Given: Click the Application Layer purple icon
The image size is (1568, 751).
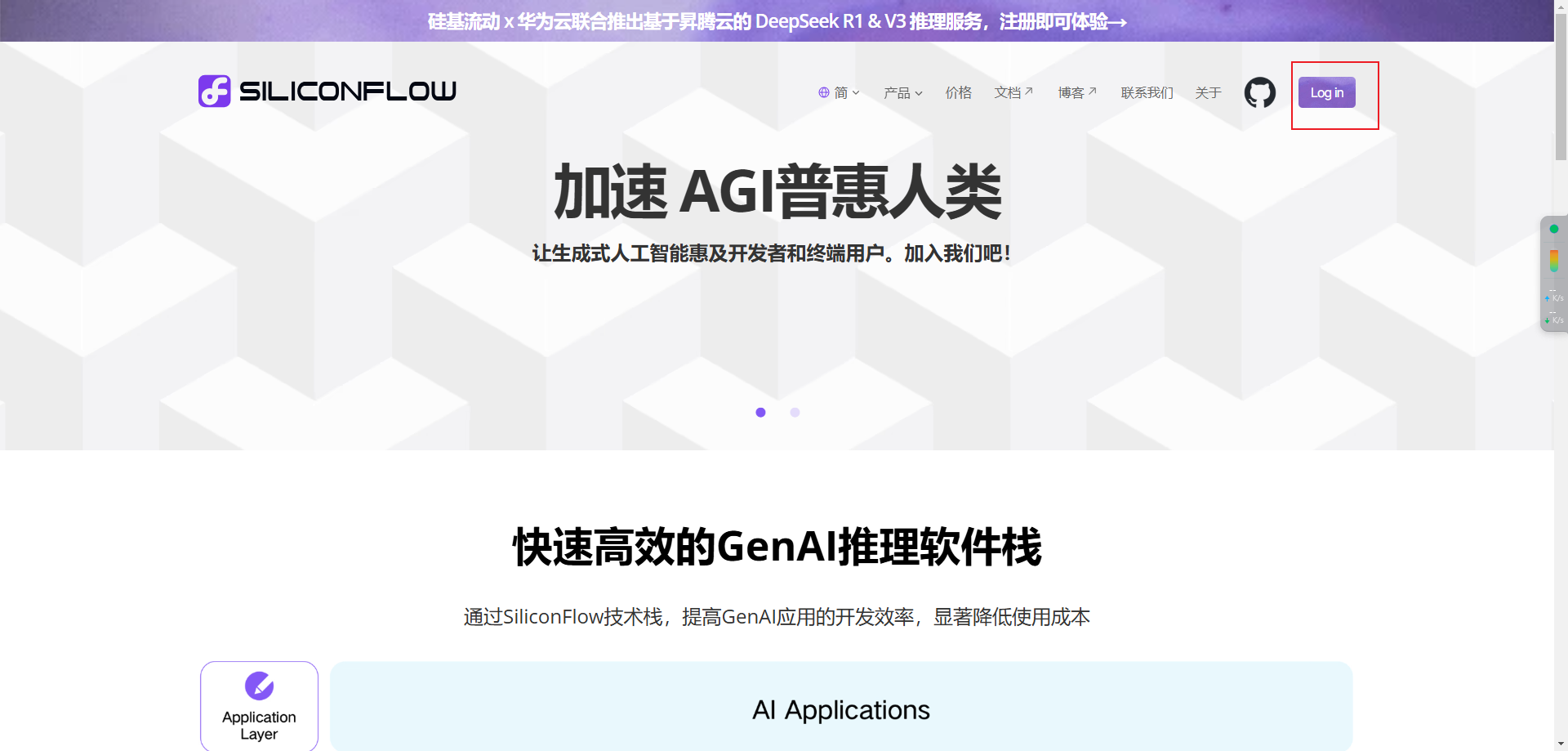Looking at the screenshot, I should [x=259, y=686].
